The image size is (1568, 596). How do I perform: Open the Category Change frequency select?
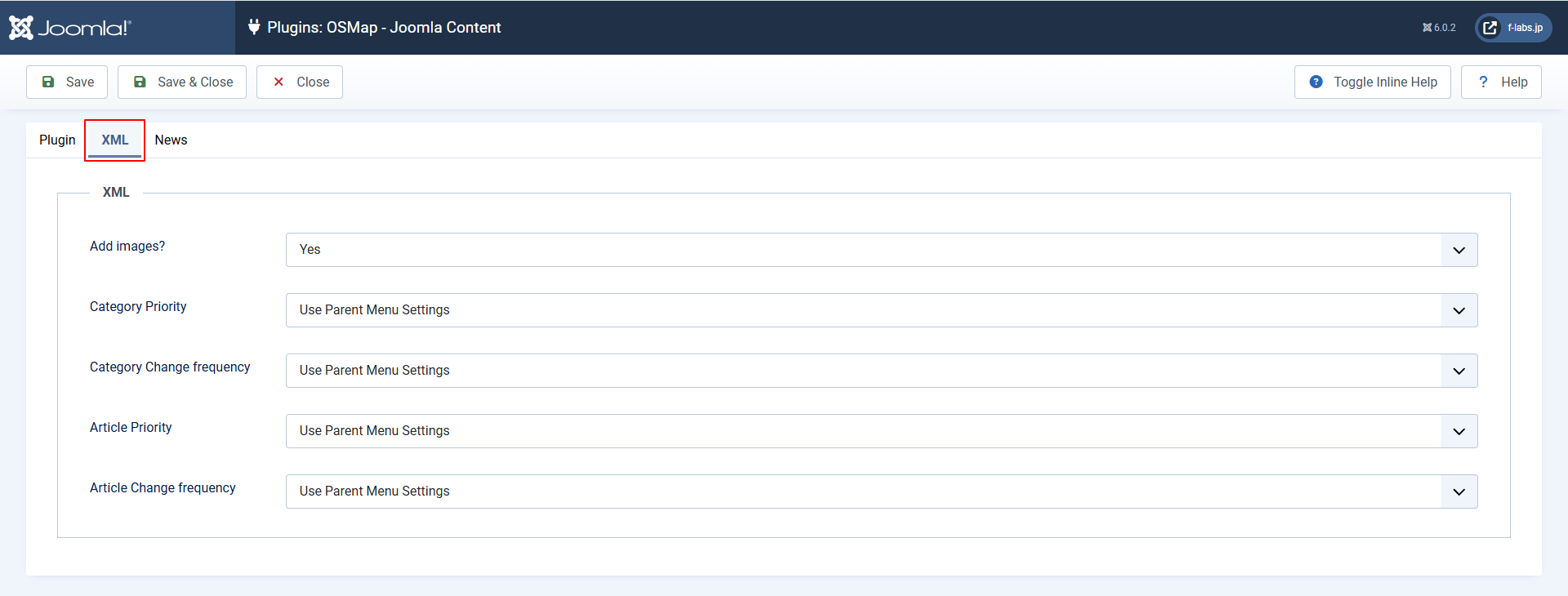click(881, 371)
